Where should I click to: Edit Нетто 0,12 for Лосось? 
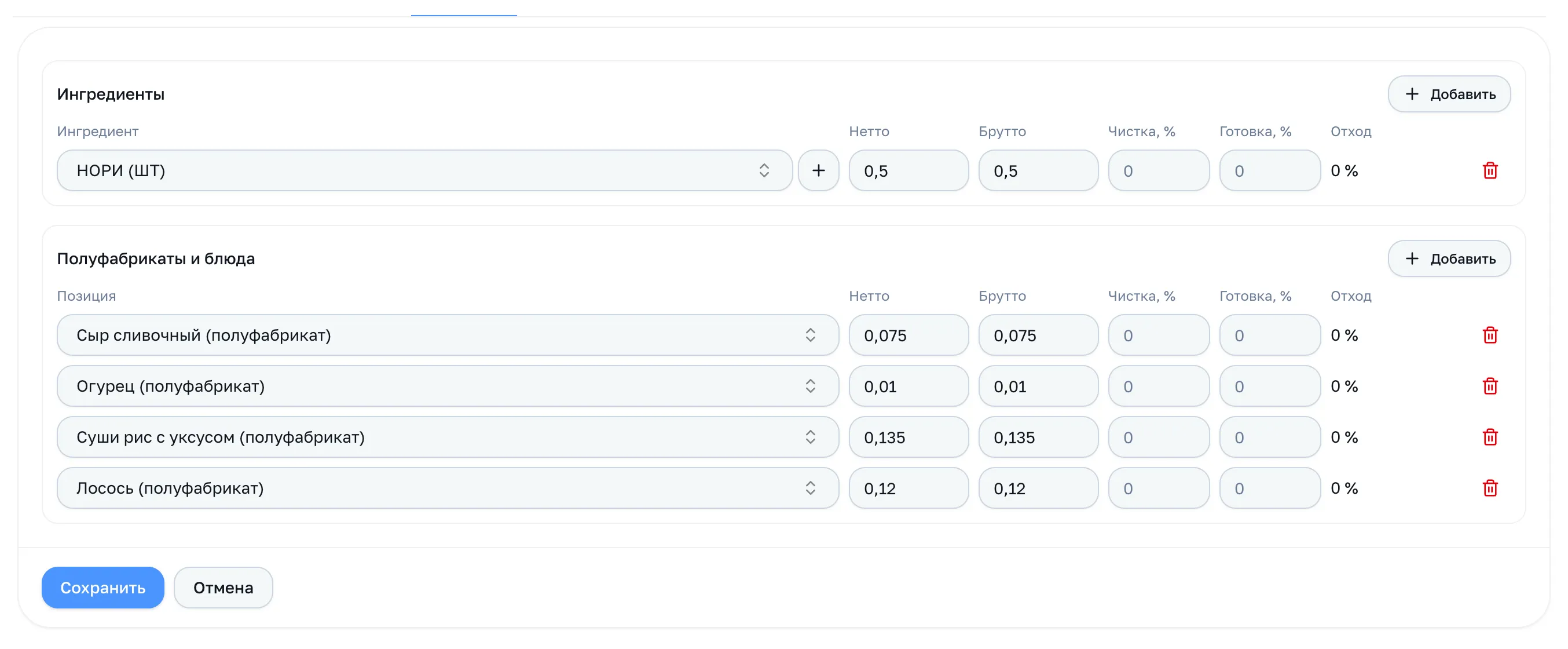pyautogui.click(x=908, y=488)
